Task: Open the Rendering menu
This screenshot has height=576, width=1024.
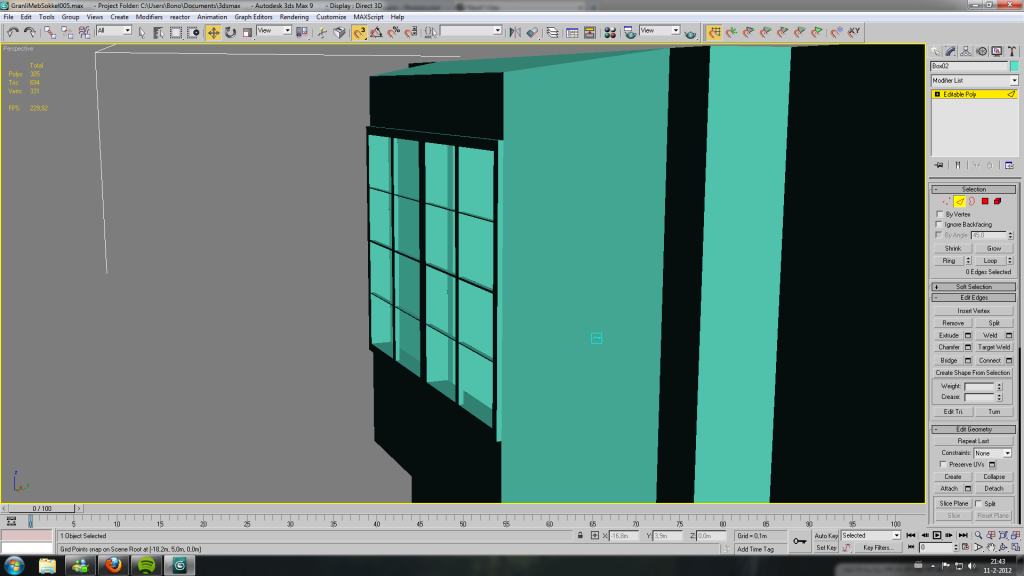Action: [x=294, y=17]
